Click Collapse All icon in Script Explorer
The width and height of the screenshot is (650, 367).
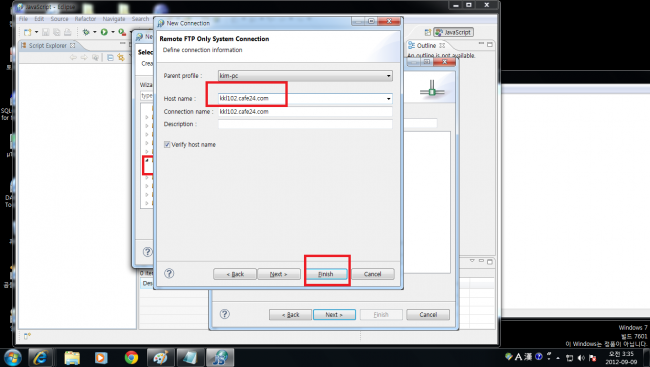click(x=110, y=58)
